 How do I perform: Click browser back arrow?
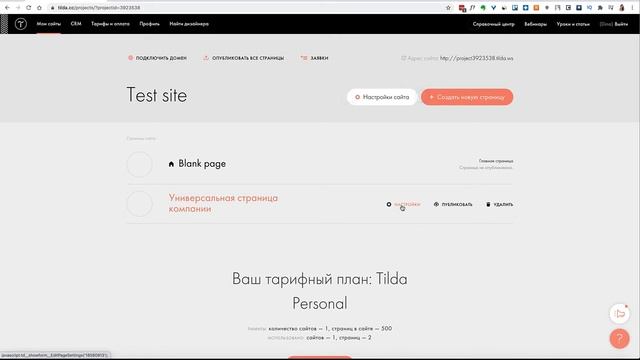tap(7, 7)
